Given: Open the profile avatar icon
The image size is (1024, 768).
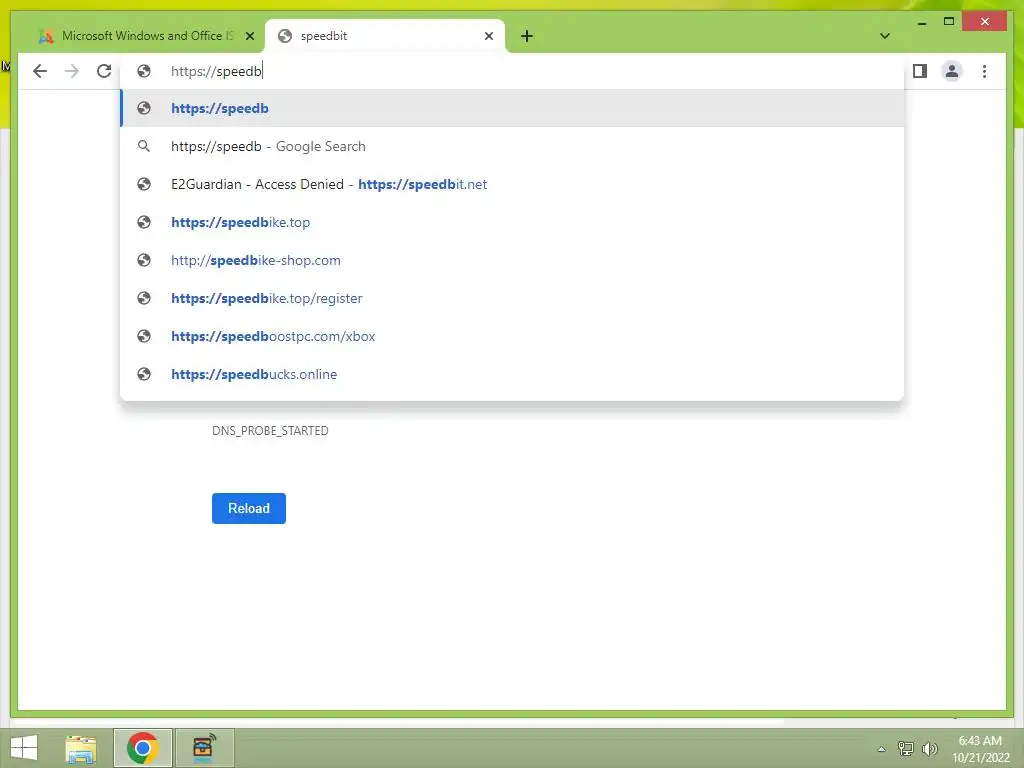Looking at the screenshot, I should pos(952,71).
